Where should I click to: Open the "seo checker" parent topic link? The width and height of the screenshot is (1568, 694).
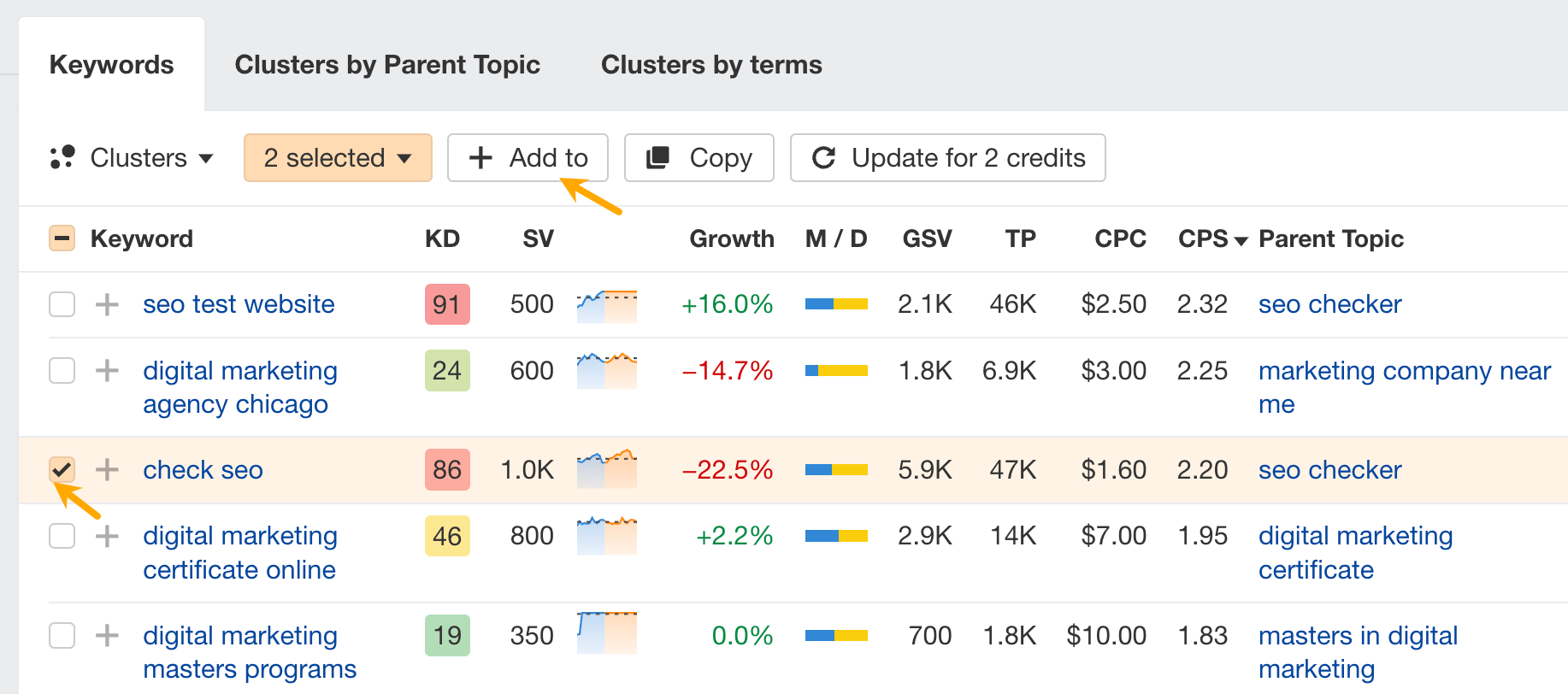click(x=1329, y=304)
